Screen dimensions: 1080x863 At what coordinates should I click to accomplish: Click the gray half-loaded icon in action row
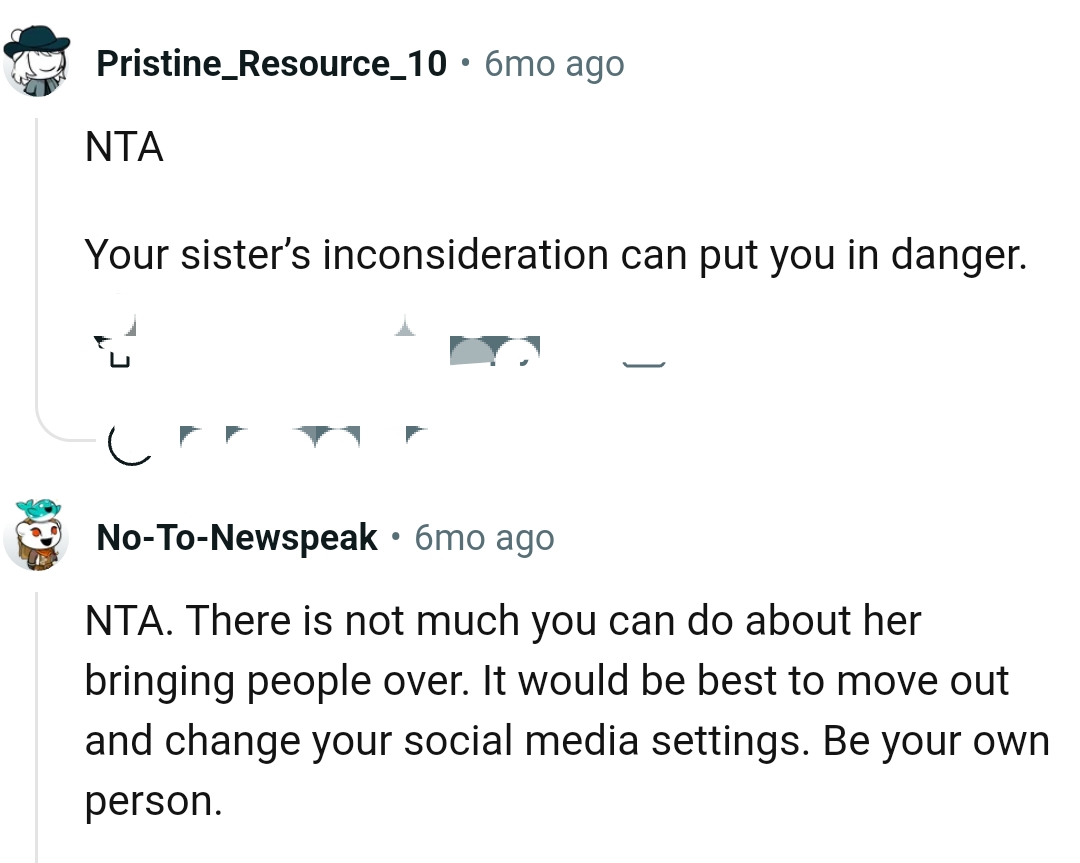[x=494, y=350]
